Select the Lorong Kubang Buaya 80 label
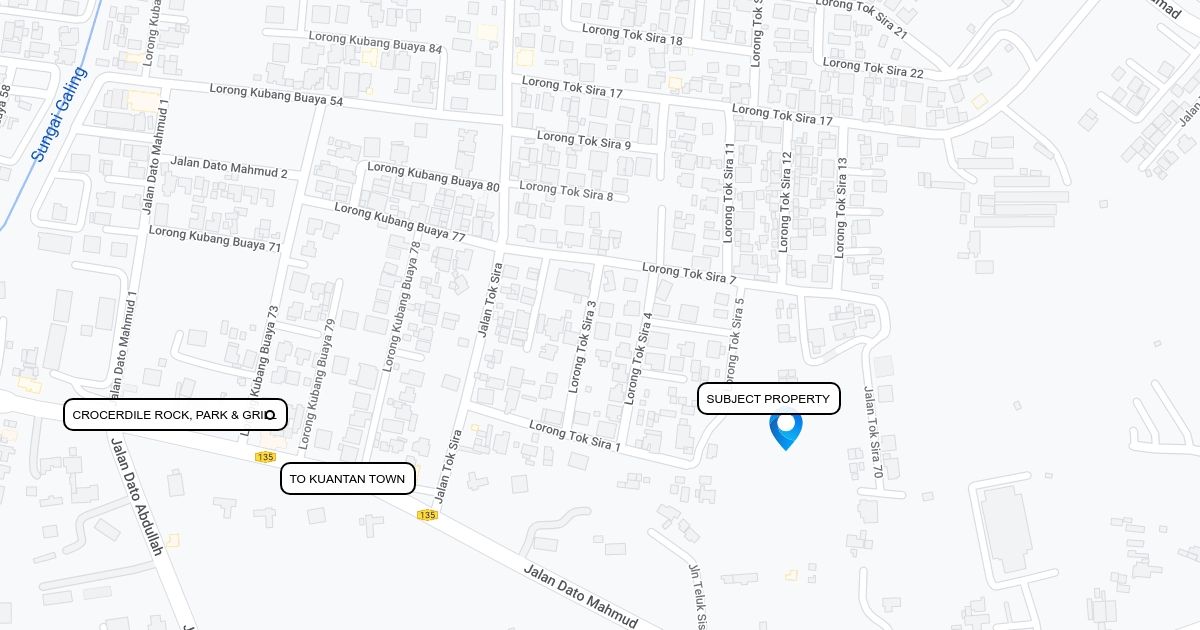 (x=433, y=177)
